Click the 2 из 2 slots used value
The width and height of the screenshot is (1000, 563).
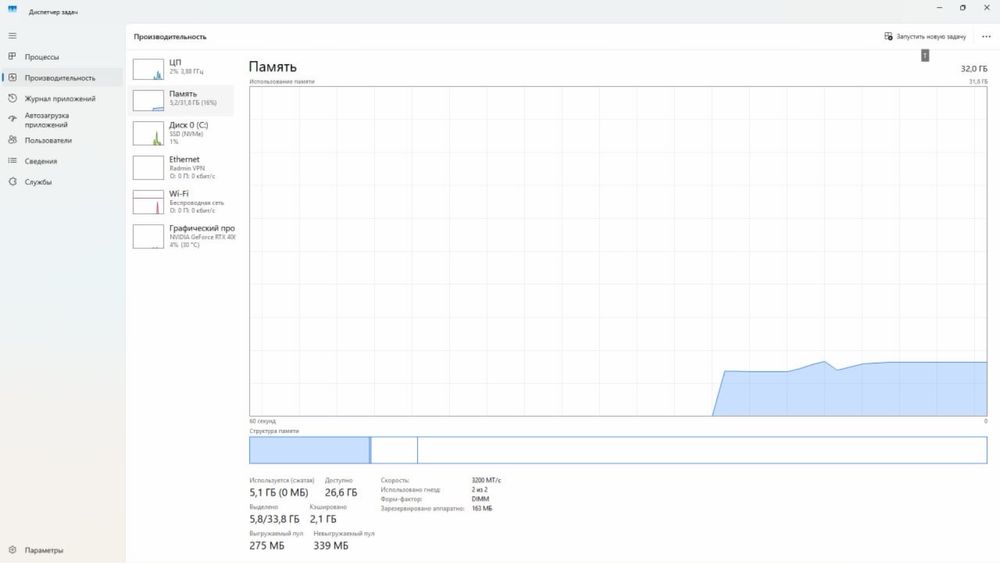479,490
